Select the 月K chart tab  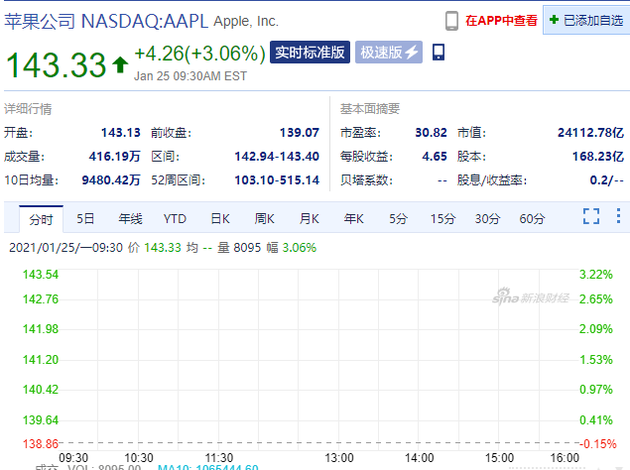[309, 218]
